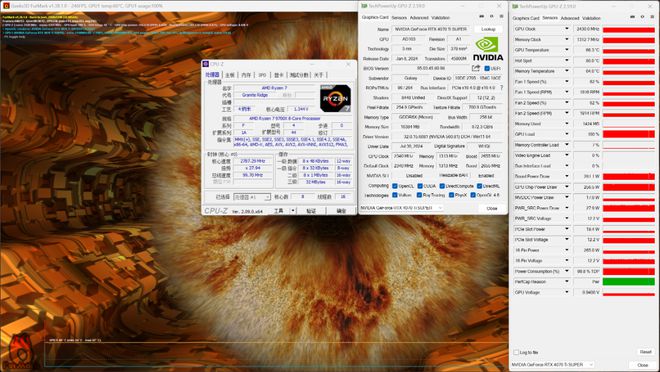This screenshot has width=660, height=372.
Task: Toggle the UEFI checkbox
Action: coord(487,68)
